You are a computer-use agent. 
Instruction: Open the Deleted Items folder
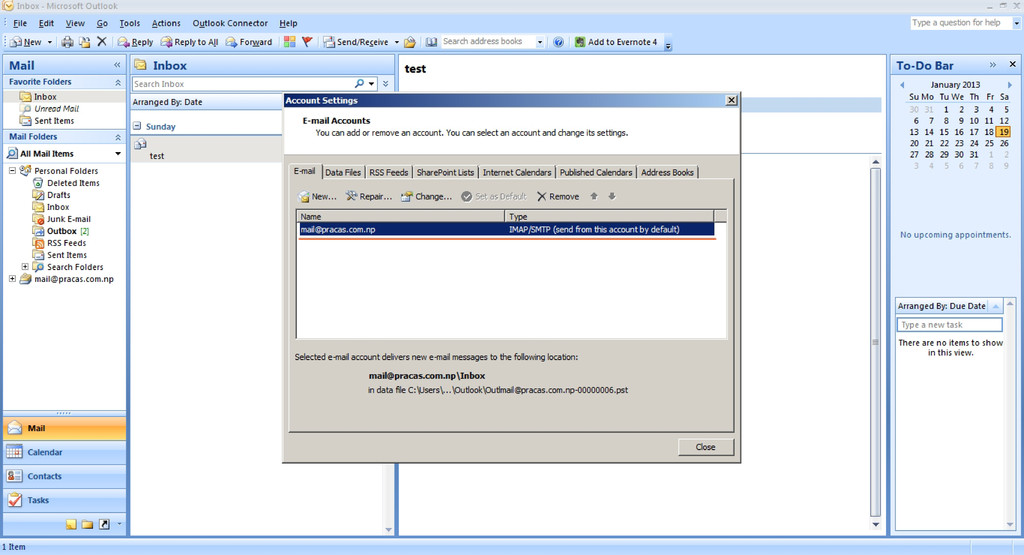click(x=73, y=183)
